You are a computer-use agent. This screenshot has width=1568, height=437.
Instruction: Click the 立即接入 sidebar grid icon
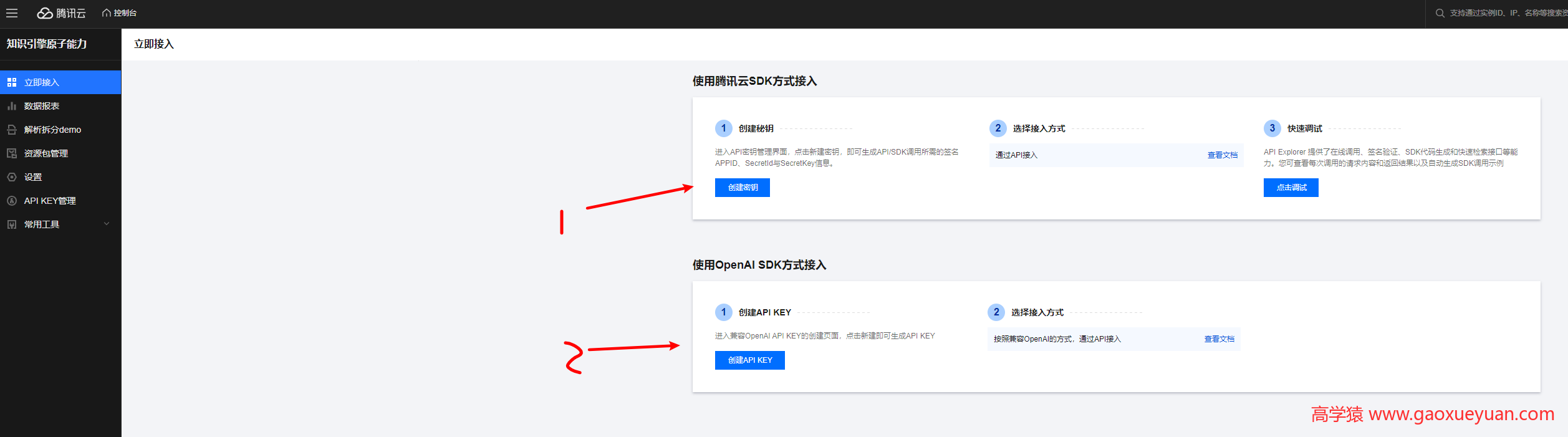coord(12,82)
